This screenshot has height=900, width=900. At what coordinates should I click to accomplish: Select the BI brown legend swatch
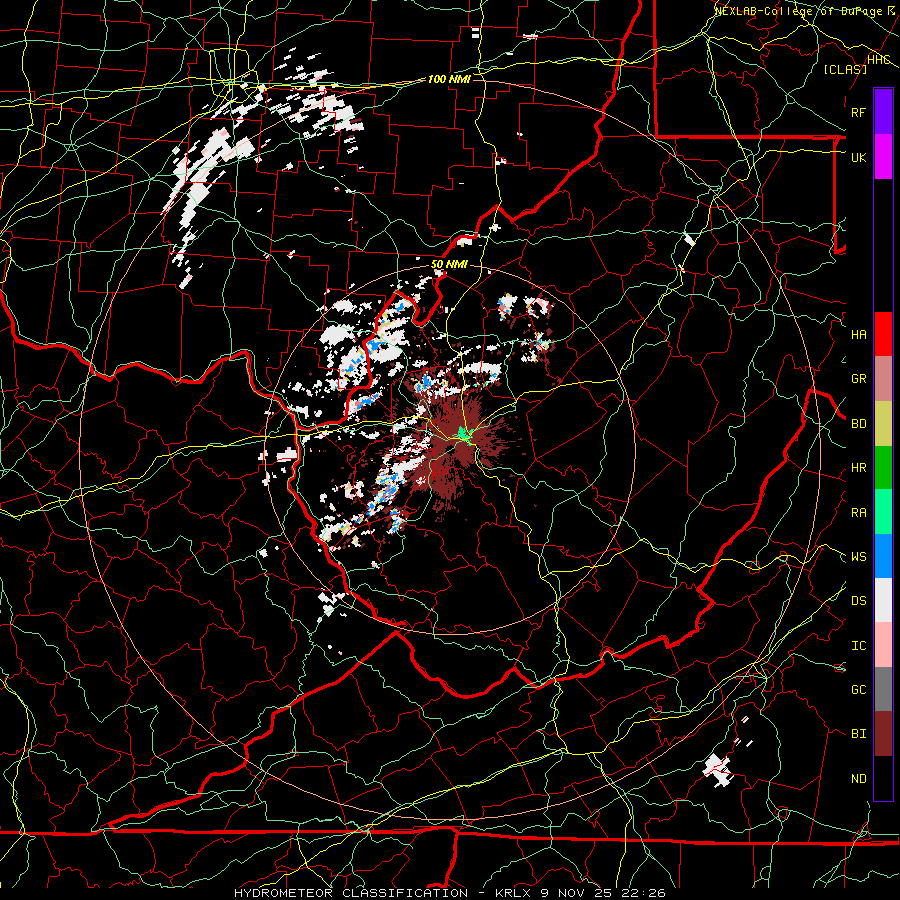(883, 734)
